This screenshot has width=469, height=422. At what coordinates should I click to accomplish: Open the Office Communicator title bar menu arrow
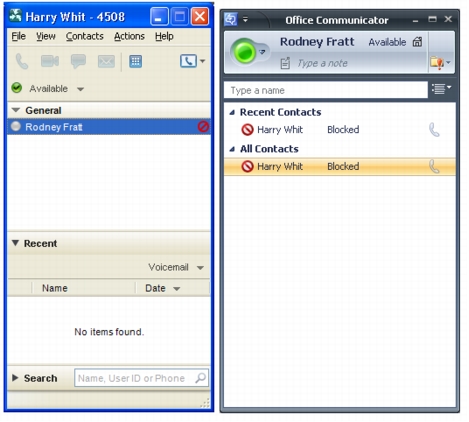point(245,20)
